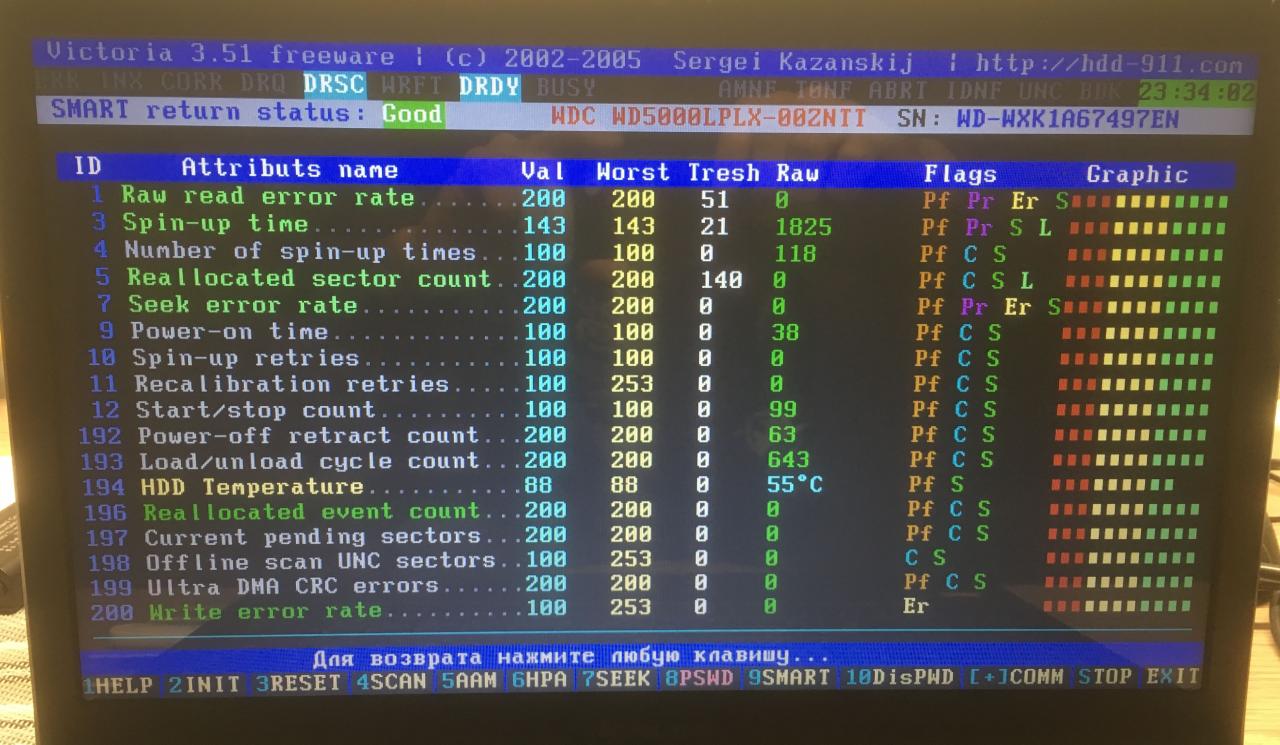Click the 1HELP function key label

(121, 685)
